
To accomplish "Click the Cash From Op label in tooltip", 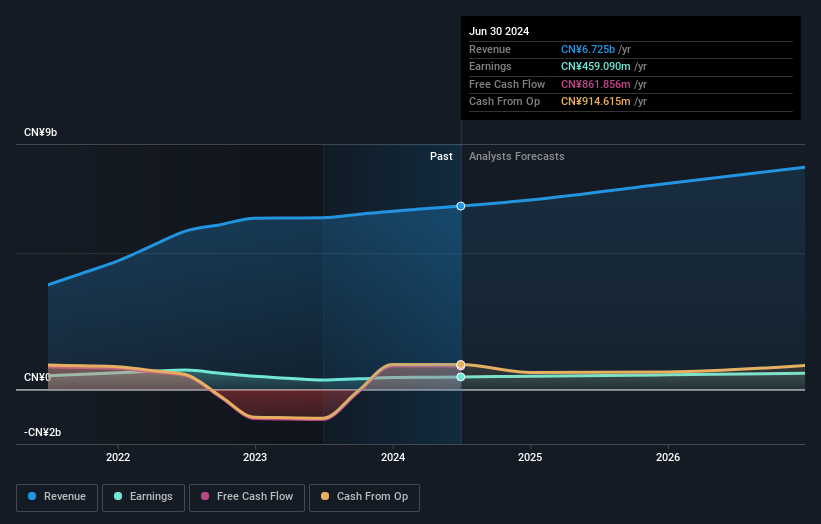I will (x=504, y=102).
